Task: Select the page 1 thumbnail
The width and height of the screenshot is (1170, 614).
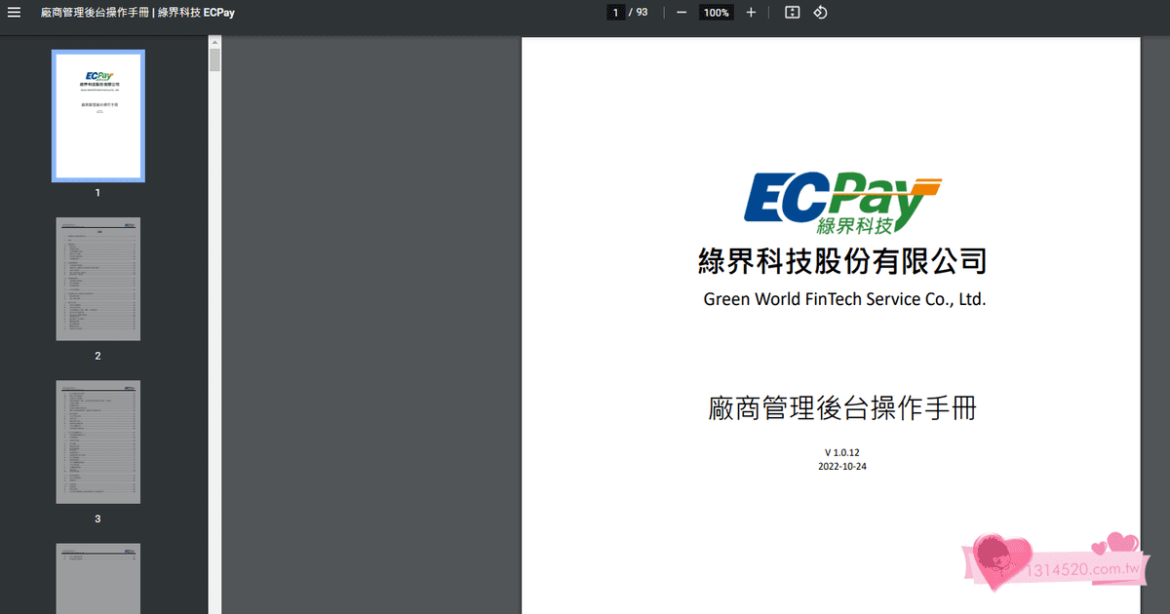Action: [x=98, y=116]
